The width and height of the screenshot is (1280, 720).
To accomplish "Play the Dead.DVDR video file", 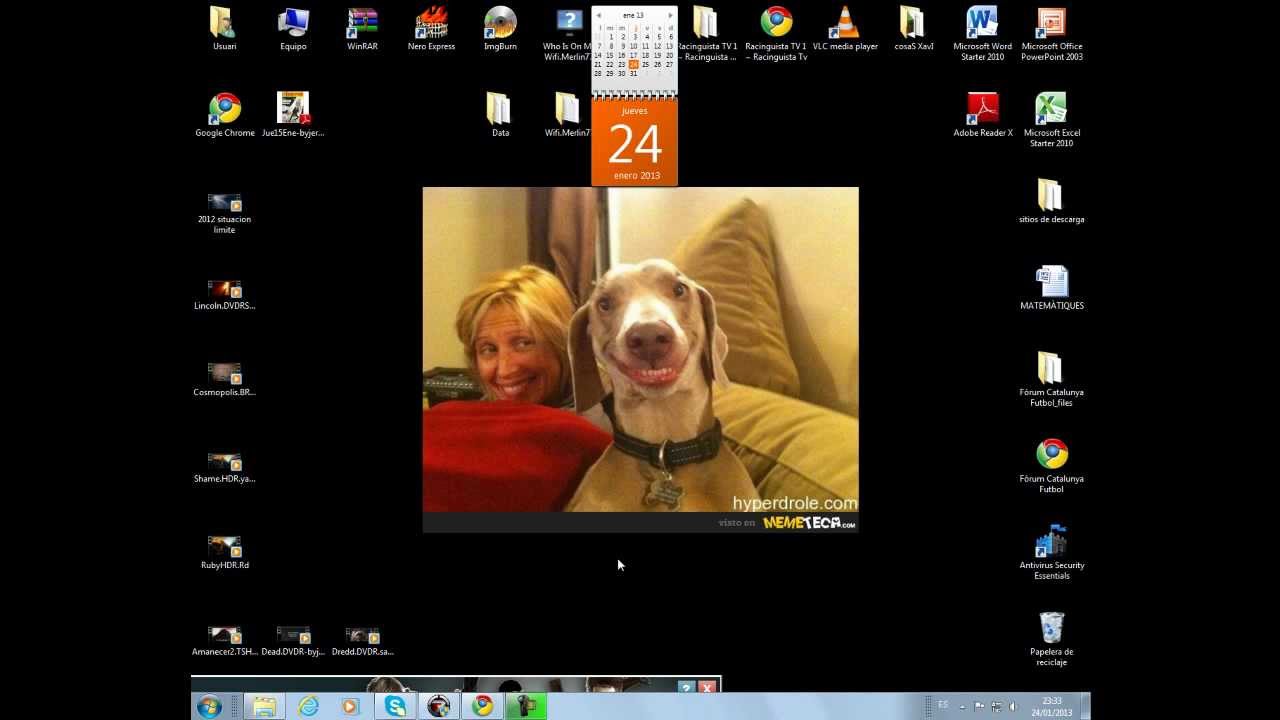I will (x=293, y=640).
